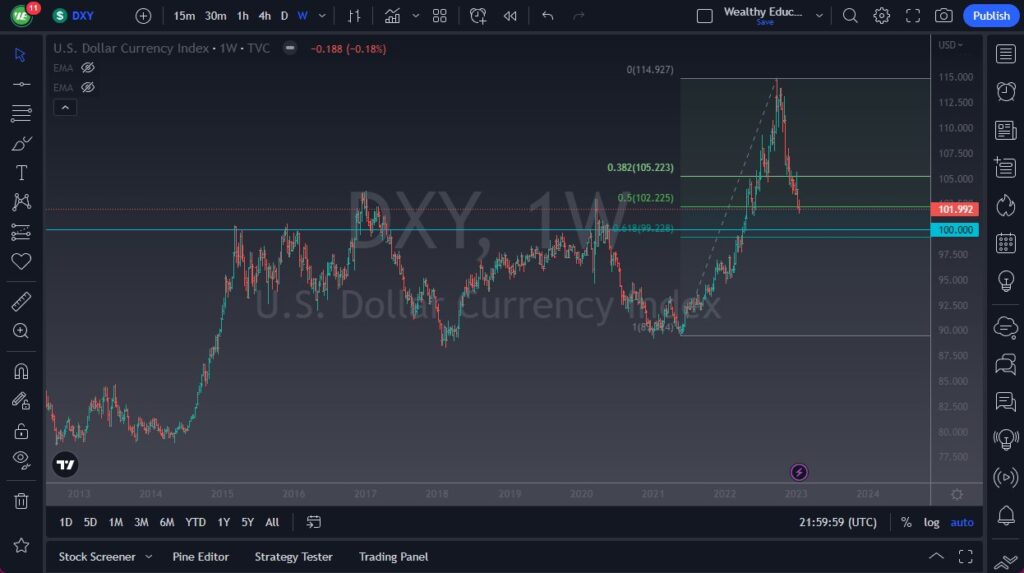The image size is (1024, 573).
Task: Open the bar style selector
Action: click(x=354, y=16)
